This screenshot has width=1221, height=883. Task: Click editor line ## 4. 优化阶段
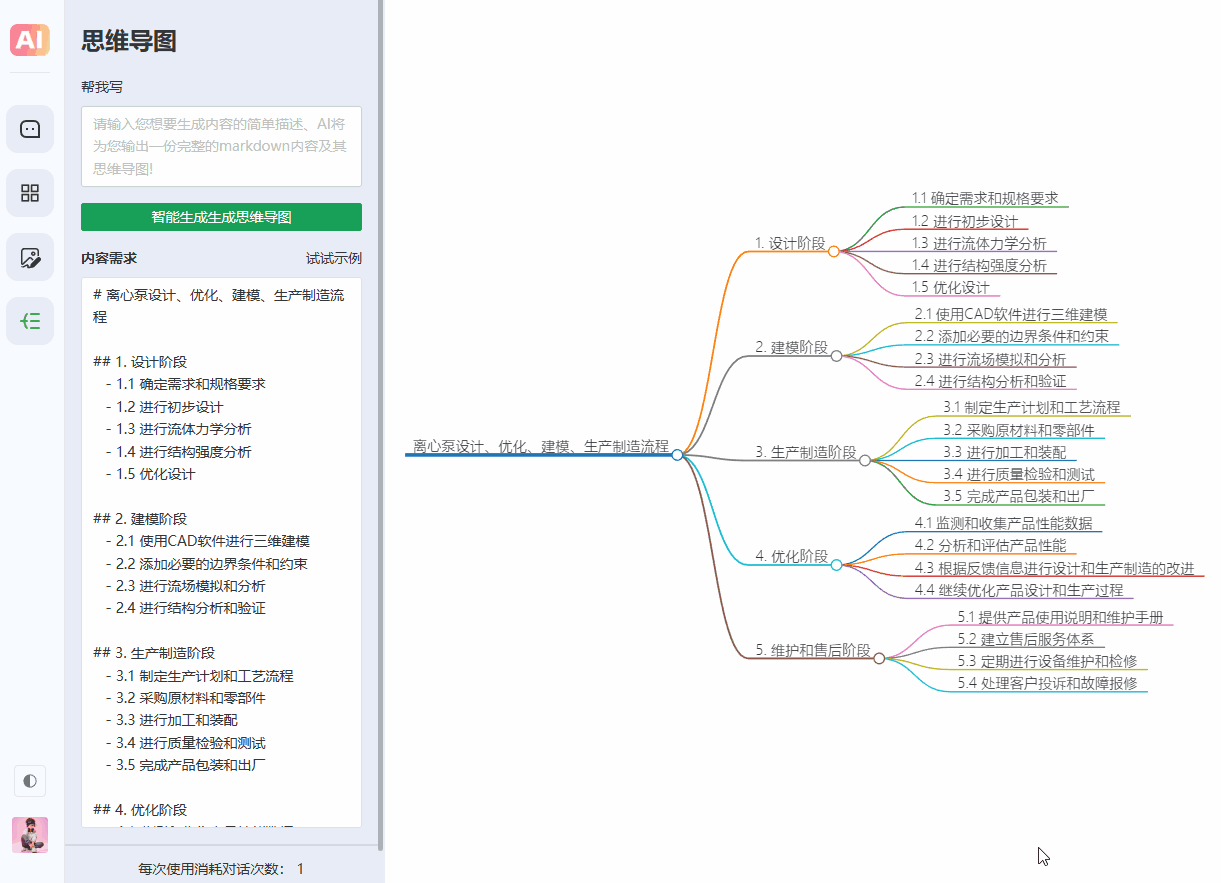click(140, 810)
